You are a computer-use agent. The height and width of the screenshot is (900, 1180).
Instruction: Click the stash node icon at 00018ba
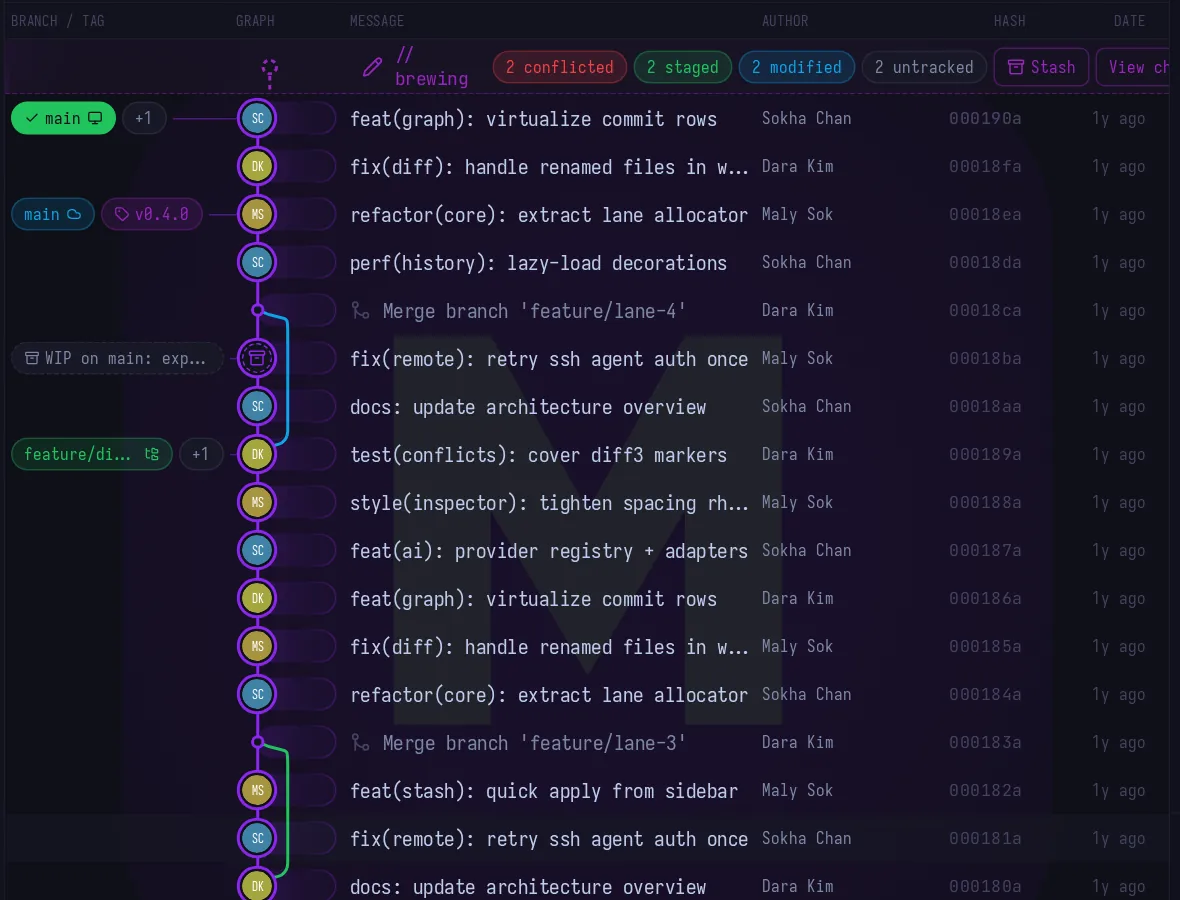click(x=257, y=358)
